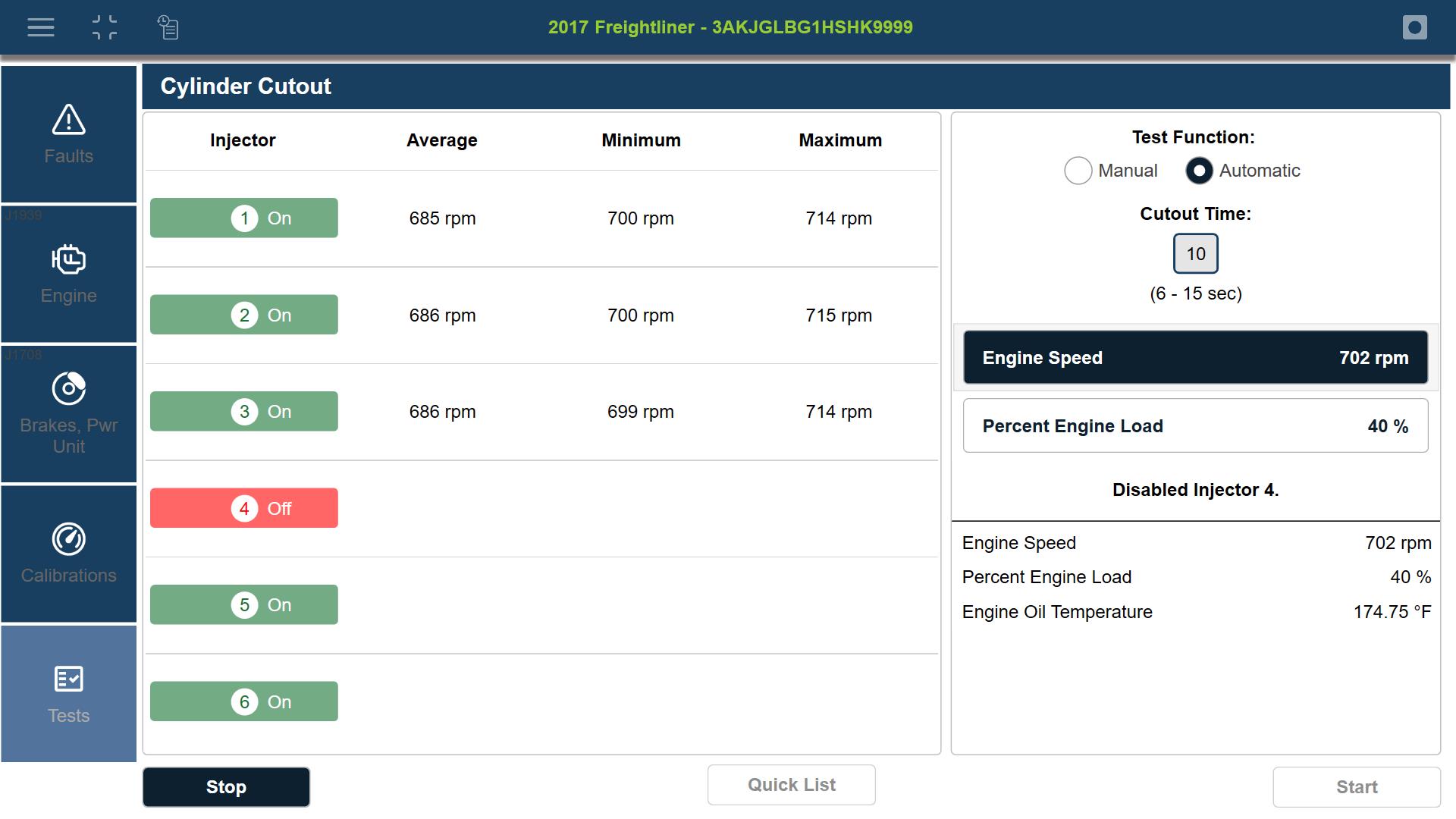Select Manual test function
1456x819 pixels.
[1078, 171]
